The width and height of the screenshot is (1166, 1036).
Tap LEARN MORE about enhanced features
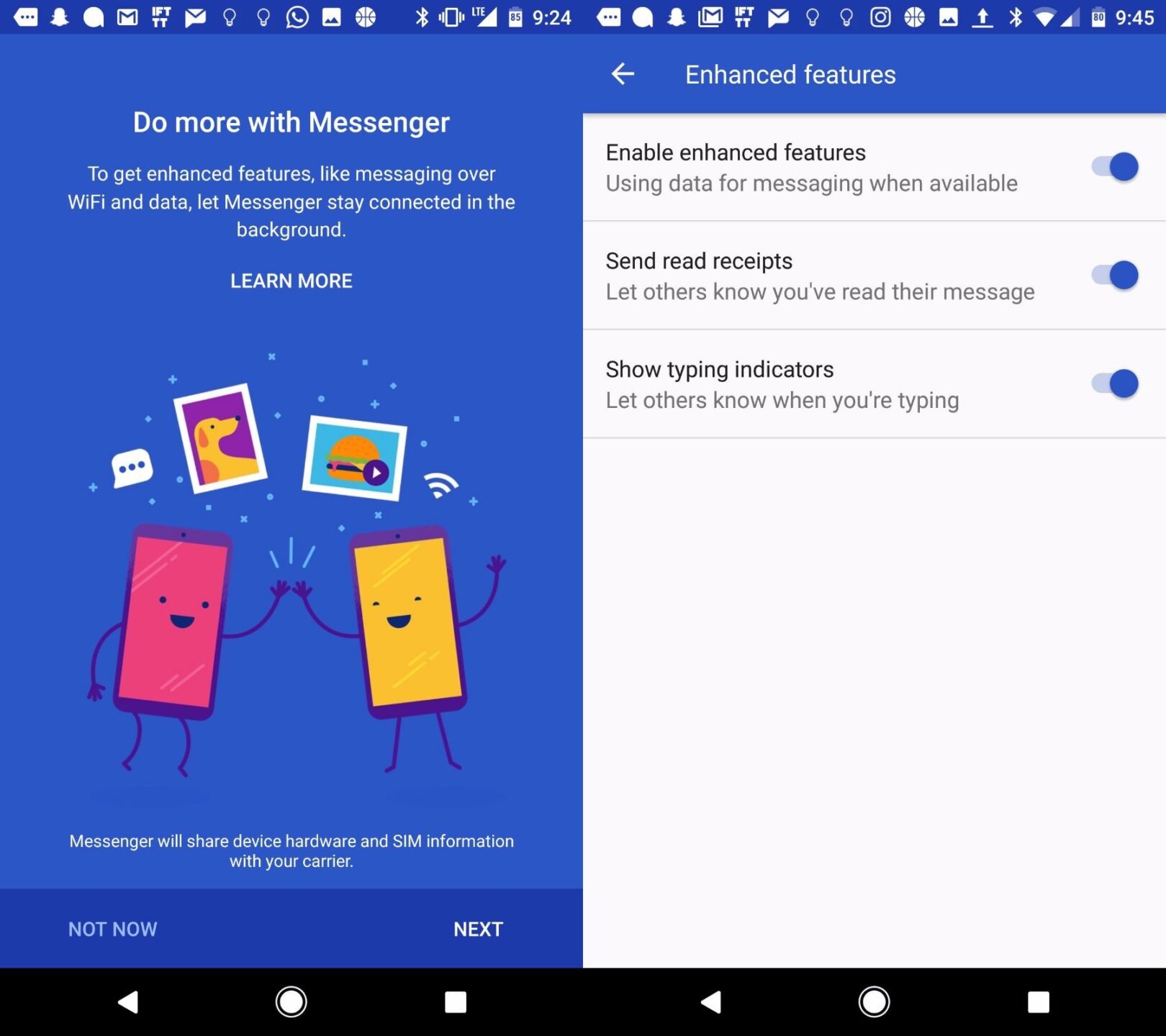pyautogui.click(x=291, y=281)
